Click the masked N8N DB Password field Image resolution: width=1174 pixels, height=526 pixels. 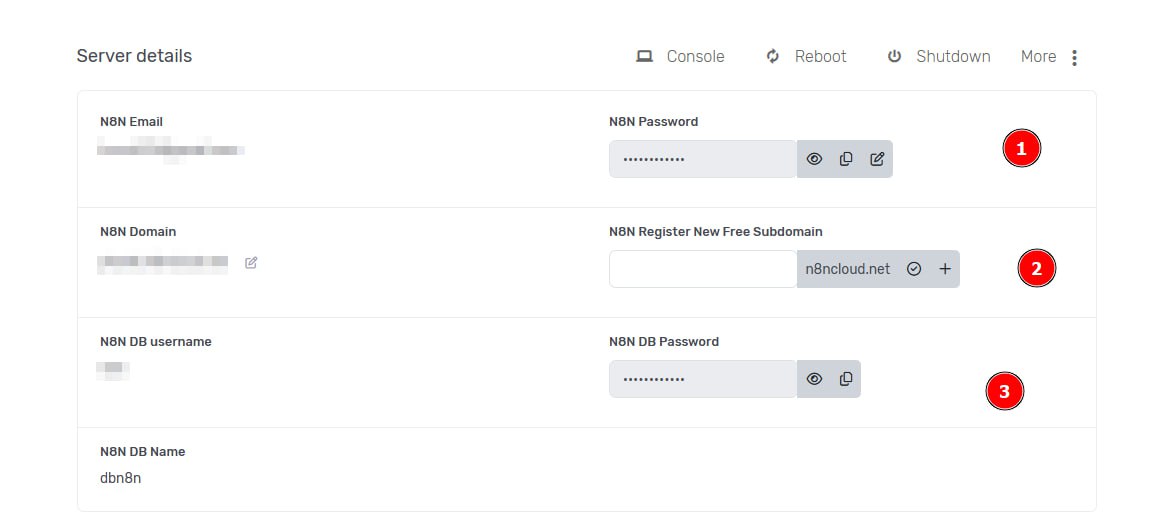[x=703, y=379]
